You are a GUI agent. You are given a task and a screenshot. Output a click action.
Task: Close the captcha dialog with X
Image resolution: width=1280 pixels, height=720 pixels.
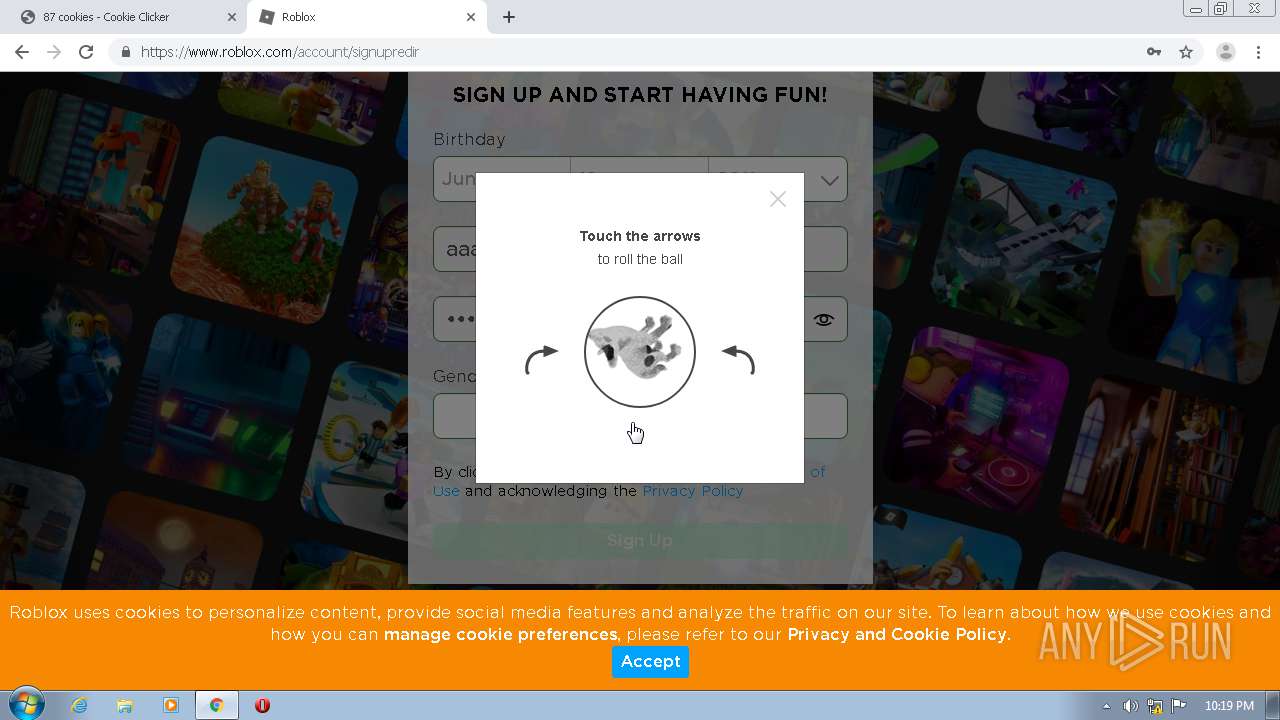pyautogui.click(x=778, y=199)
